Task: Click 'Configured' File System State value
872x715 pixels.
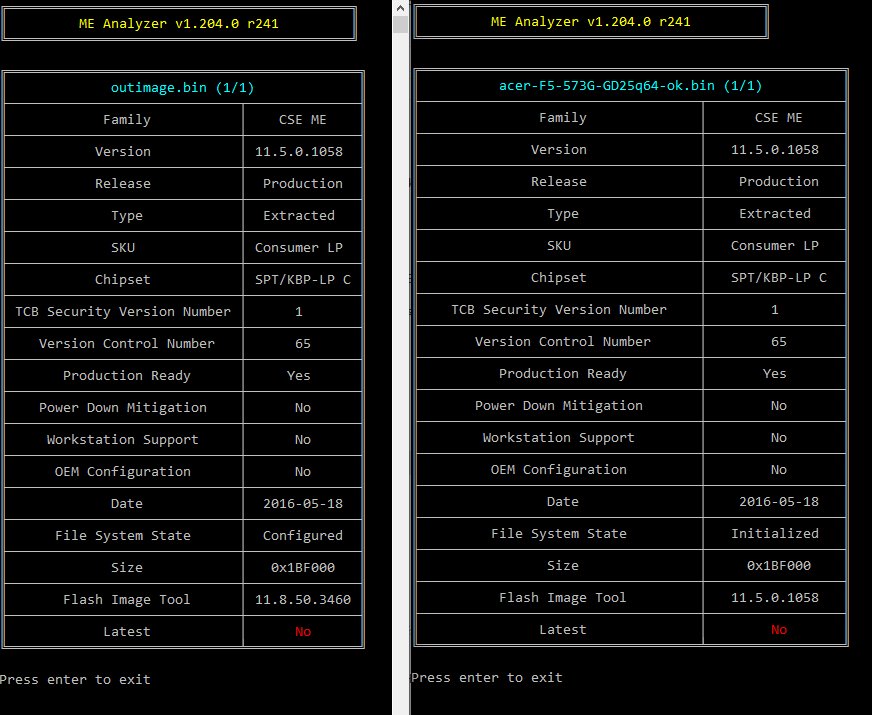Action: [303, 535]
